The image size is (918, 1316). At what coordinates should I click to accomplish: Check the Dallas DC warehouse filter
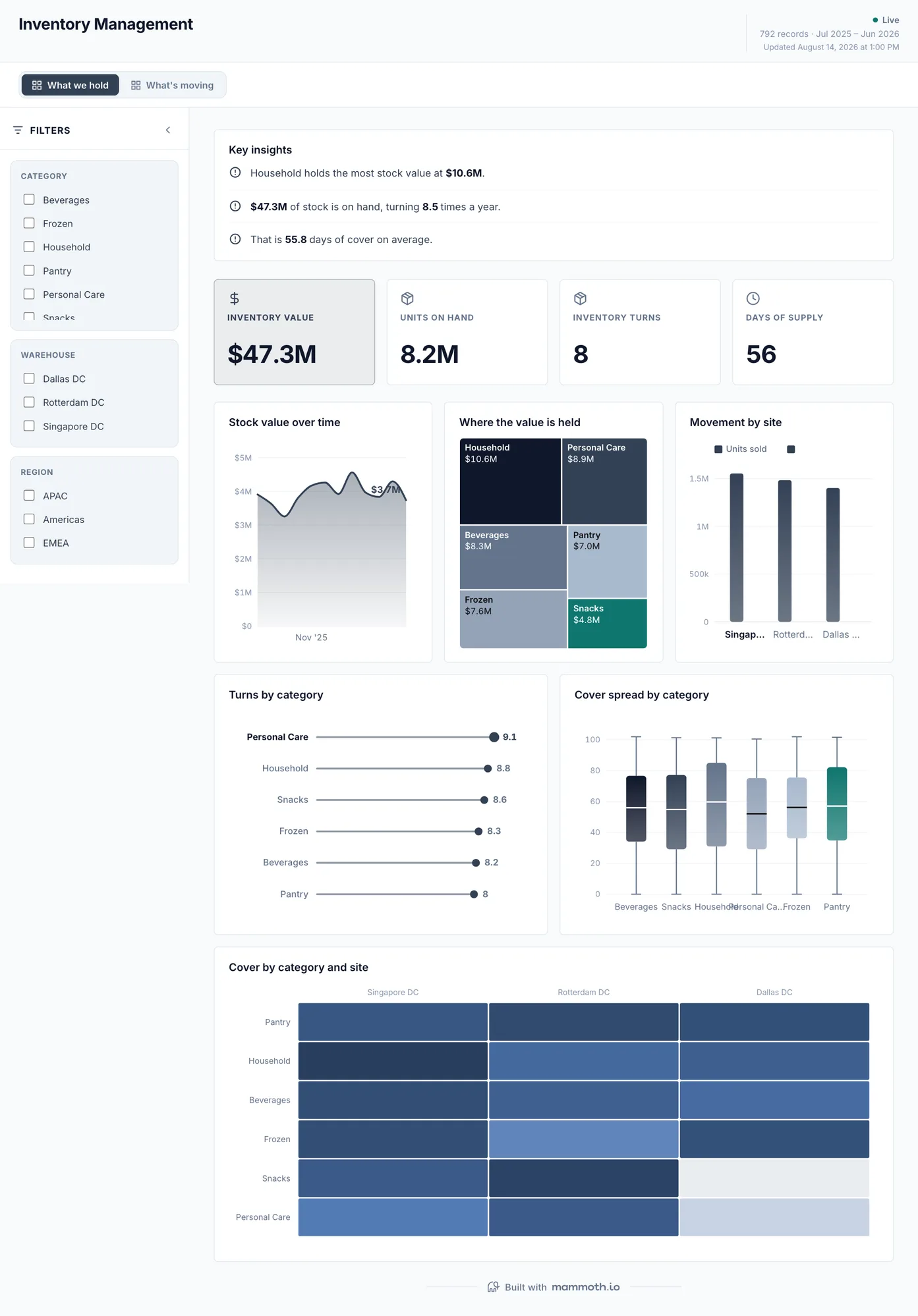click(29, 379)
